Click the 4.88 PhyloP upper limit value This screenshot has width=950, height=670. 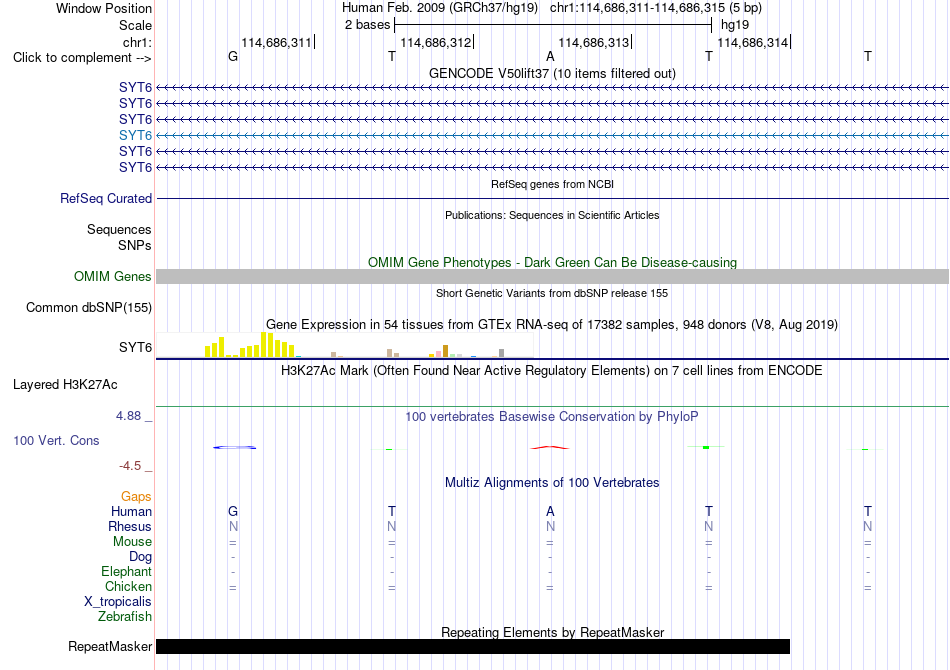pyautogui.click(x=128, y=416)
